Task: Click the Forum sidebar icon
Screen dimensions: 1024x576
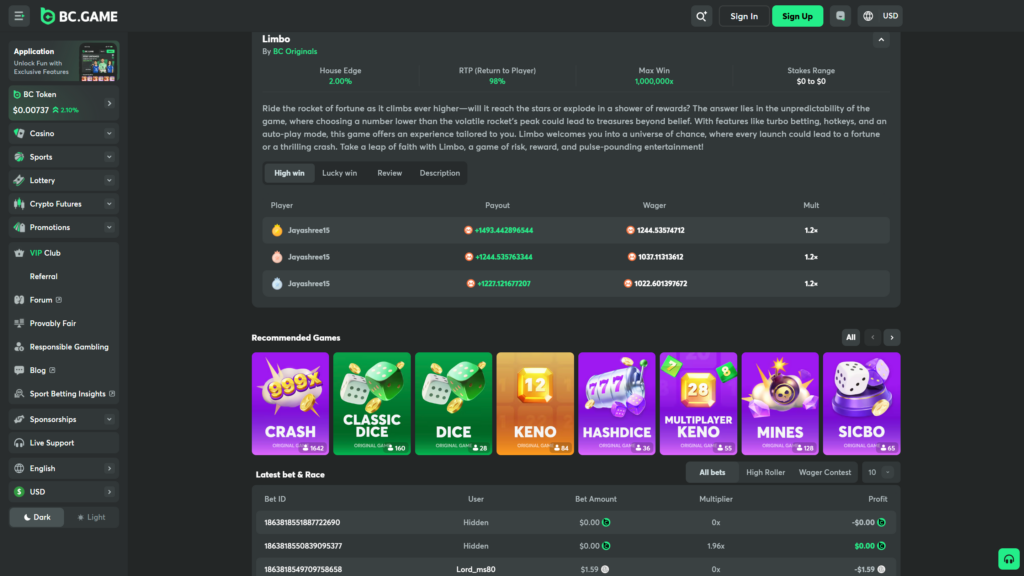Action: 19,300
